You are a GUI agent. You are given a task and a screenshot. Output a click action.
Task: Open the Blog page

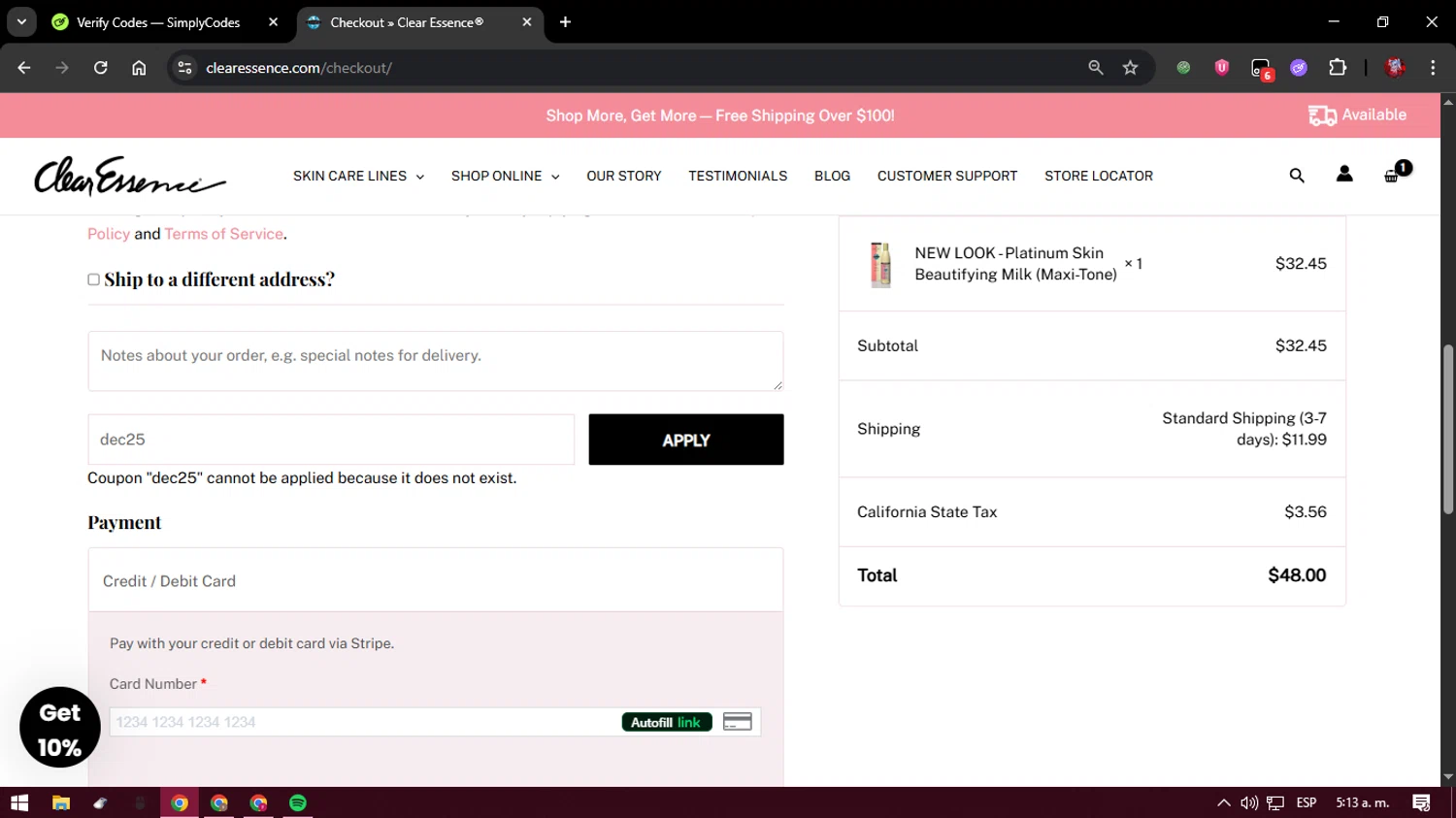pos(832,176)
